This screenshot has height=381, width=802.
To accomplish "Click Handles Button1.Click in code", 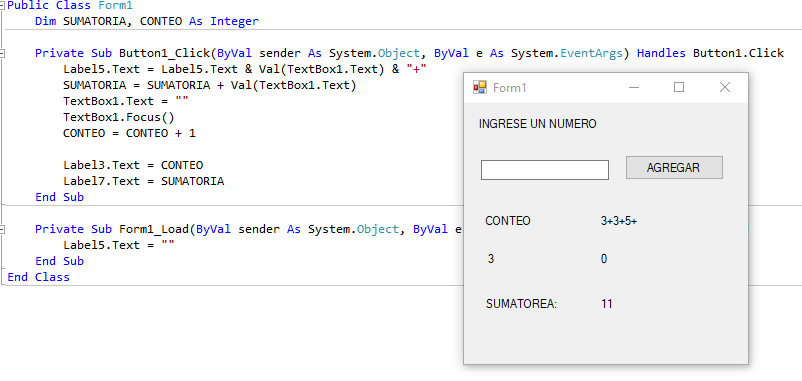I will coord(710,53).
